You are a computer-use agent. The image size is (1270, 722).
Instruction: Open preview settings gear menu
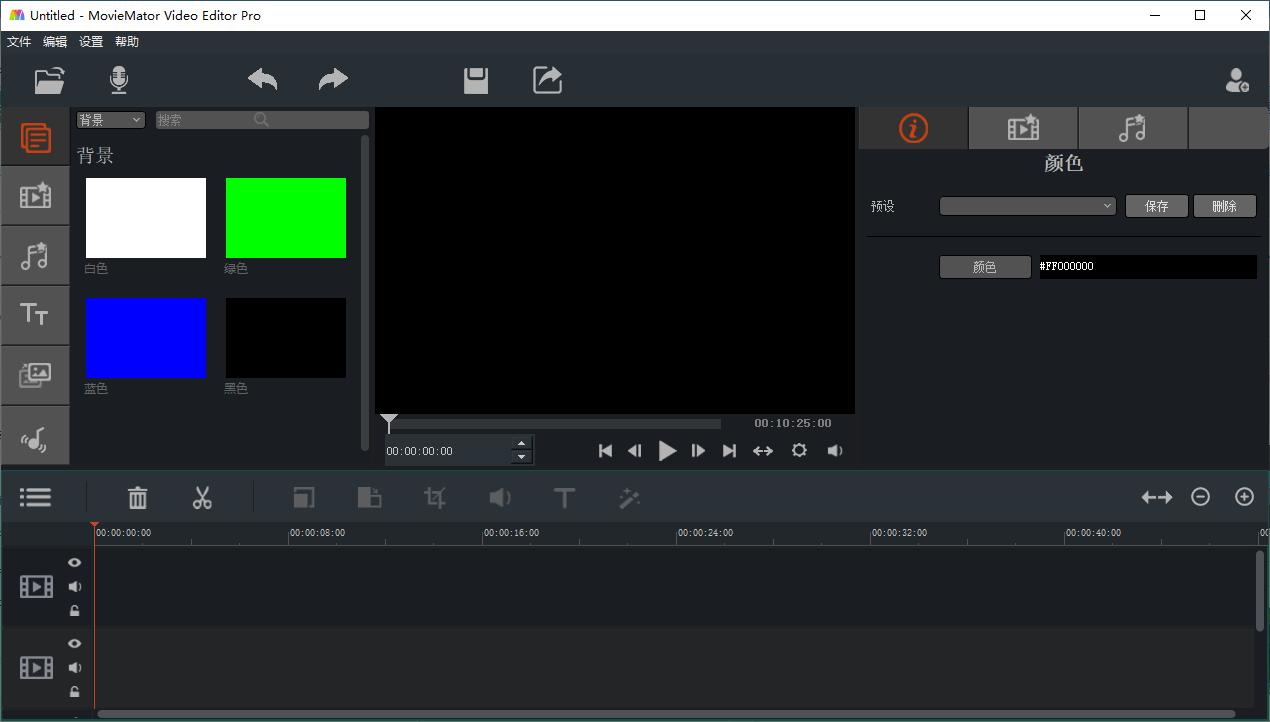point(799,451)
